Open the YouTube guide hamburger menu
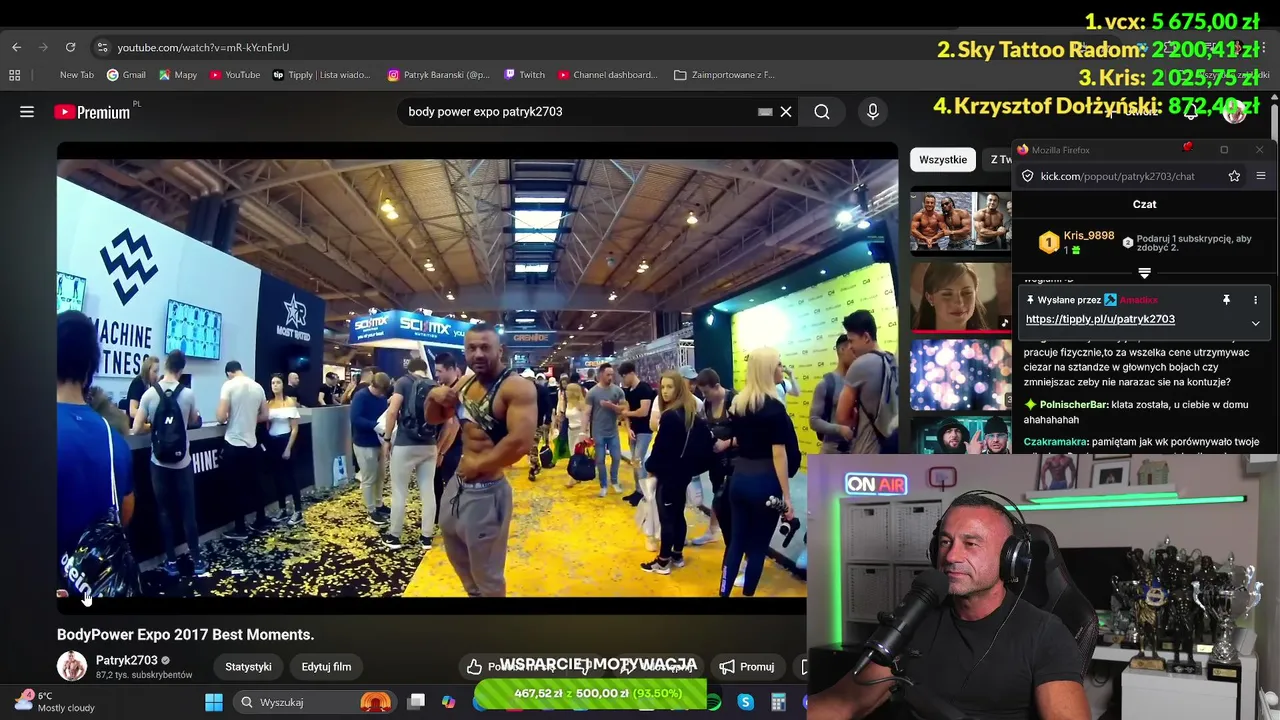 pos(27,112)
